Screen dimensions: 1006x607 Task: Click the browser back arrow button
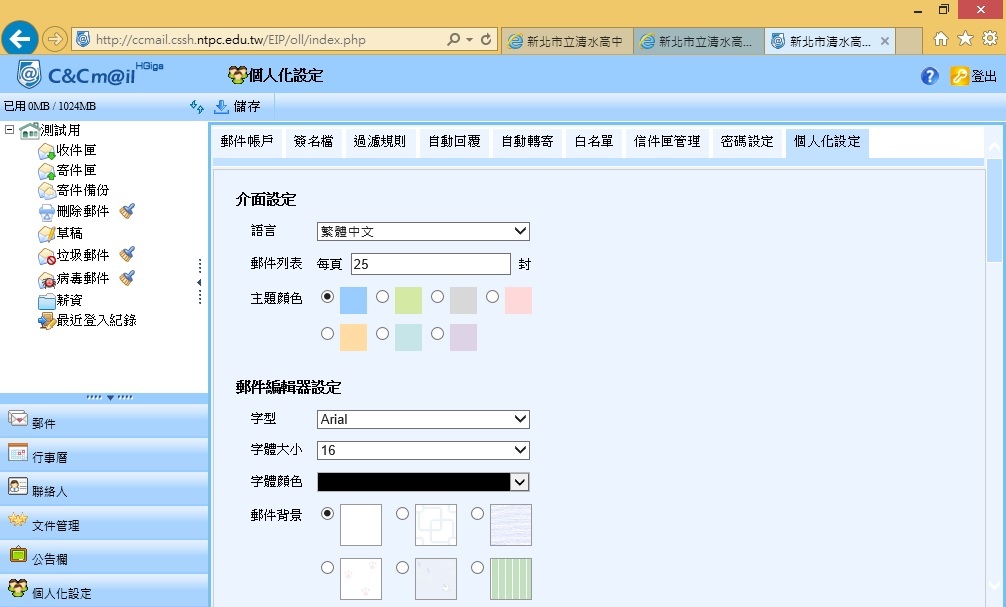click(20, 39)
